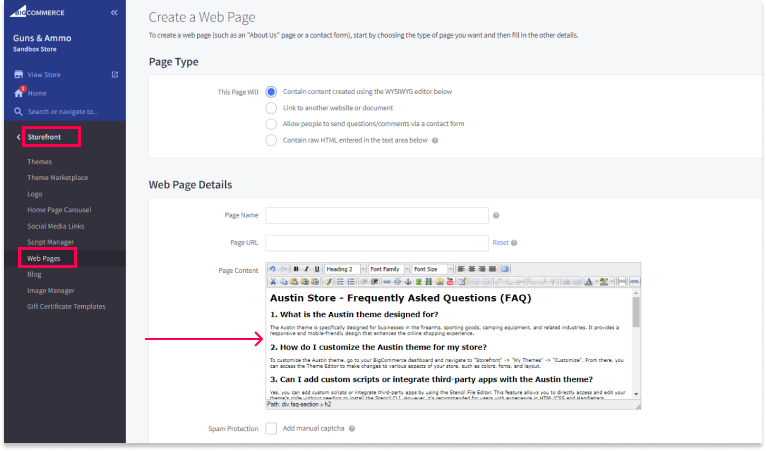Open Script Manager menu item
The height and width of the screenshot is (451, 766).
(50, 242)
